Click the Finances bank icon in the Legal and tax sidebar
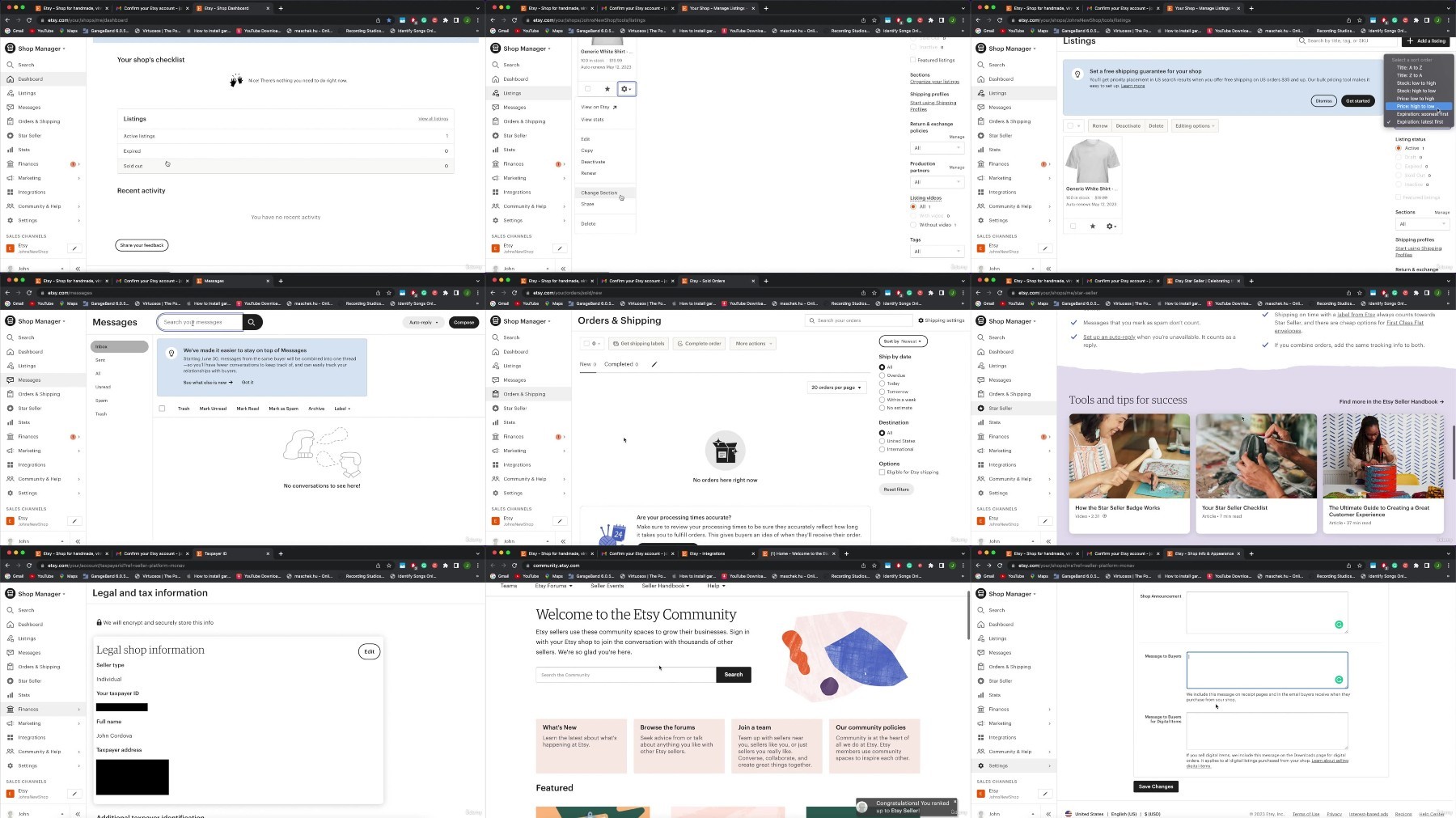 point(10,710)
